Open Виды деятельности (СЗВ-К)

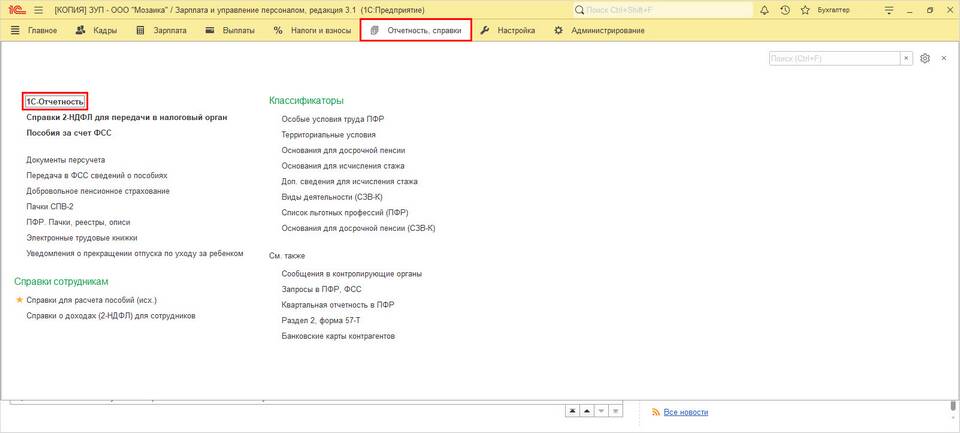pos(334,197)
